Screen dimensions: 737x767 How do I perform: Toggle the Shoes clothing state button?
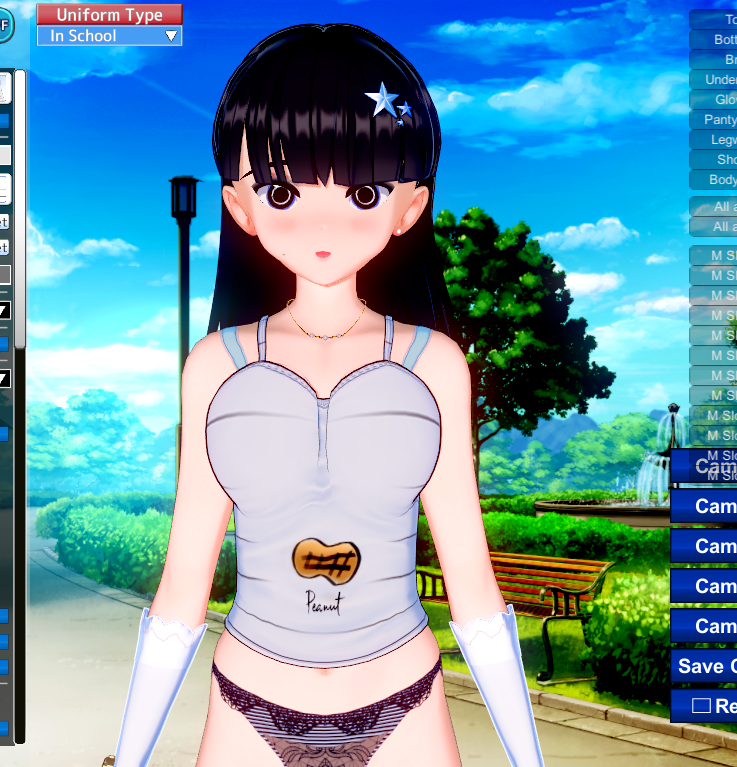[x=714, y=160]
